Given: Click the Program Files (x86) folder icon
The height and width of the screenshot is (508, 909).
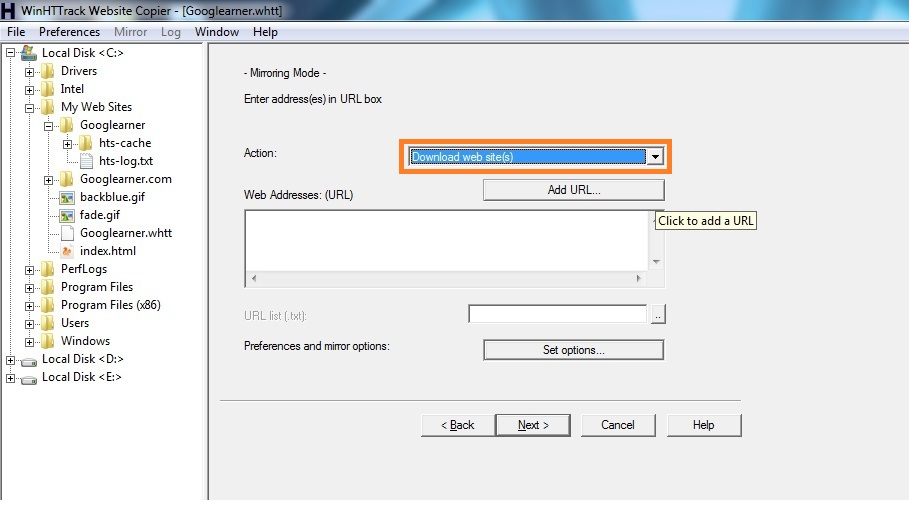Looking at the screenshot, I should coord(48,305).
